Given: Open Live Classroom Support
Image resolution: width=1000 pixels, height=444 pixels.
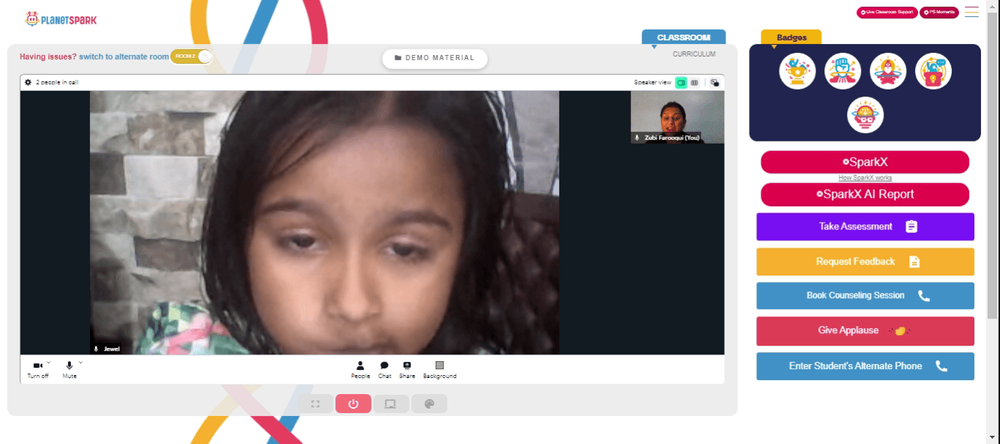Looking at the screenshot, I should [887, 12].
